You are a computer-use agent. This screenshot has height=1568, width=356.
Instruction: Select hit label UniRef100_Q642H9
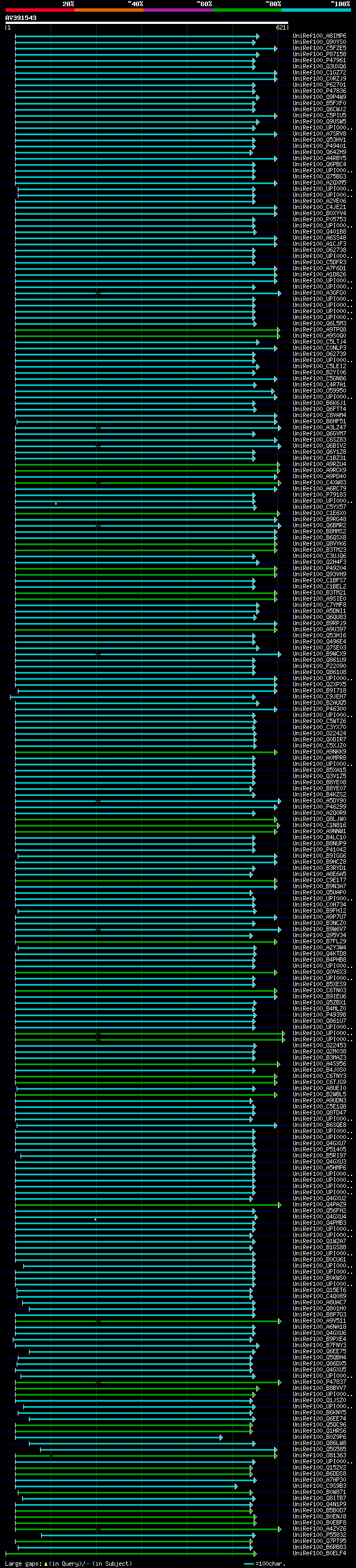319,153
